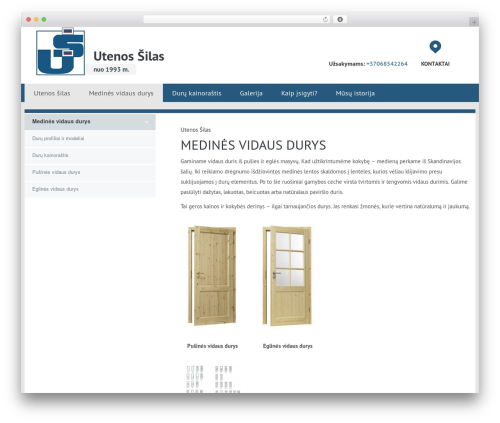Click the left door models thumbnail

point(195,379)
